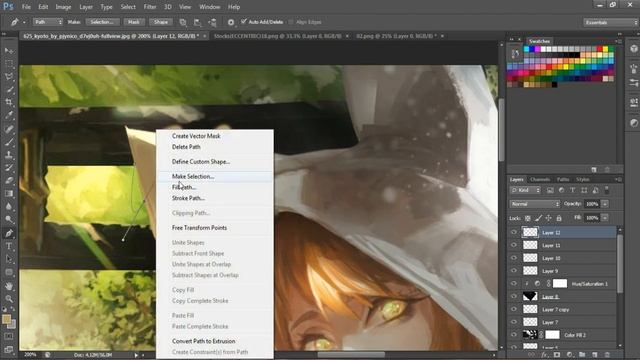Click the Selection... button in options bar
The width and height of the screenshot is (640, 360).
102,22
